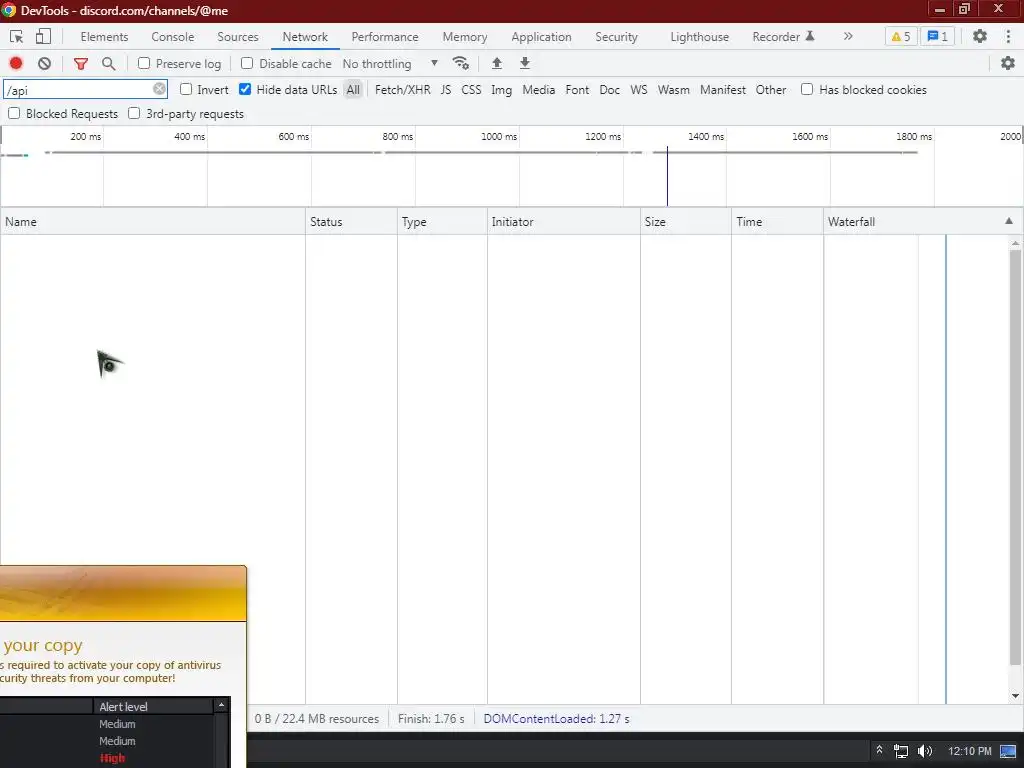Stop recording network log
Screen dimensions: 1024x768
click(16, 63)
